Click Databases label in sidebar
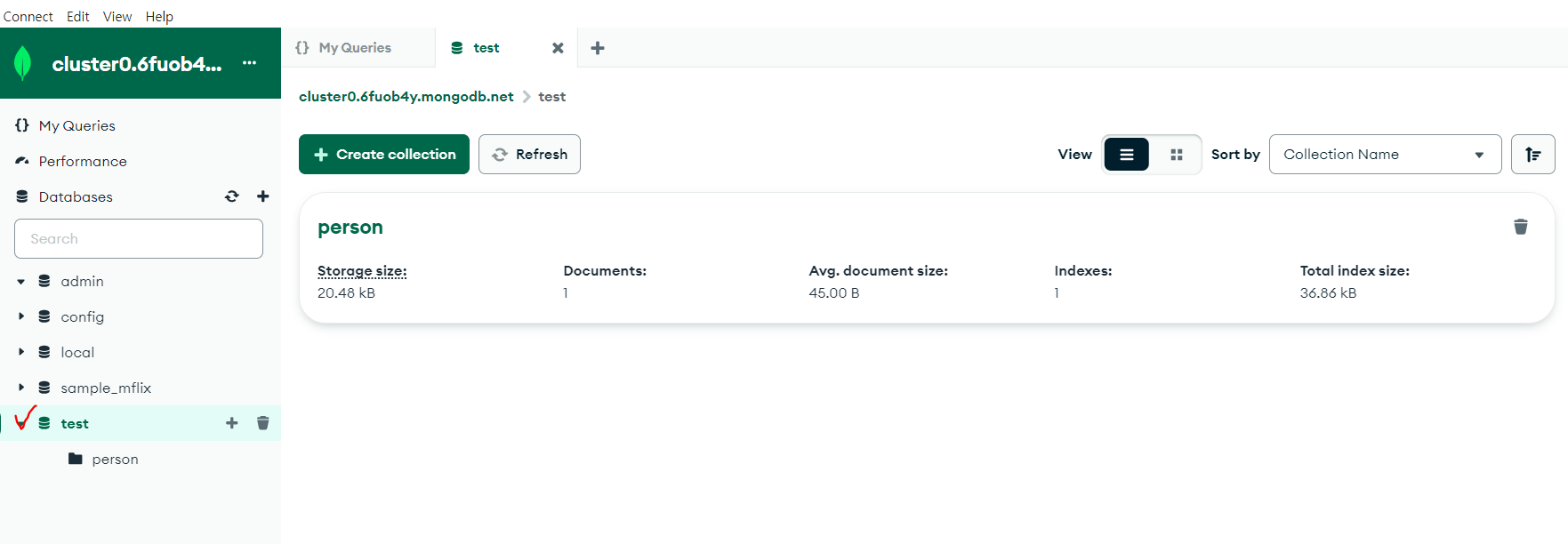 tap(76, 196)
